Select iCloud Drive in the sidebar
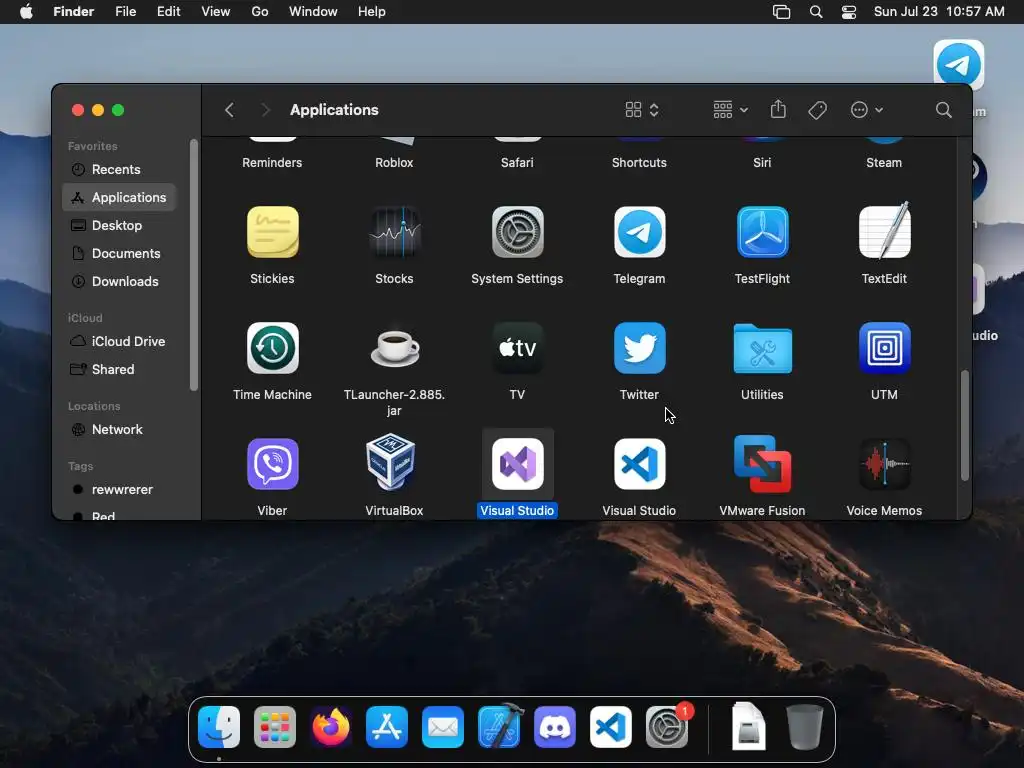Image resolution: width=1024 pixels, height=768 pixels. (119, 342)
